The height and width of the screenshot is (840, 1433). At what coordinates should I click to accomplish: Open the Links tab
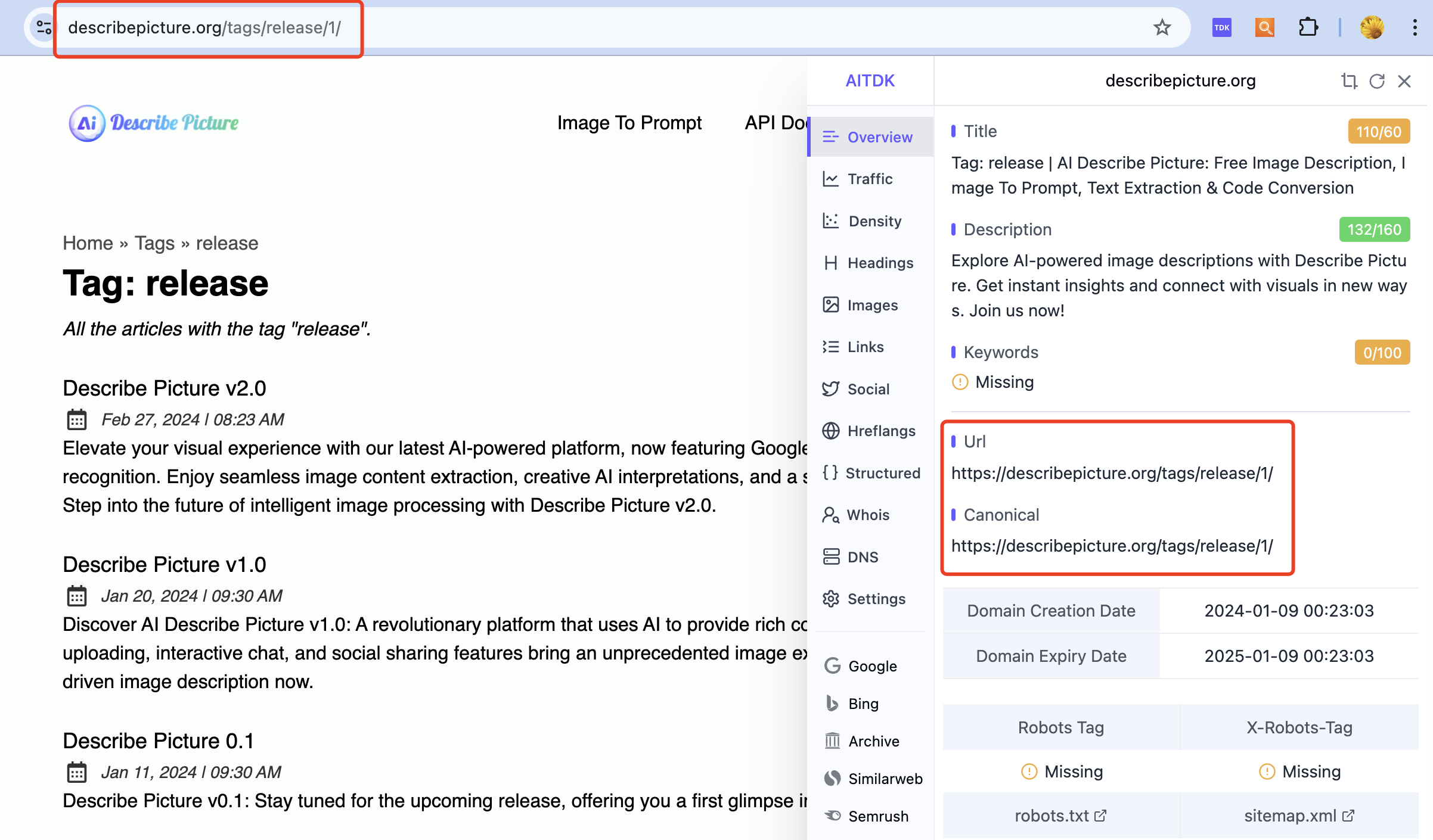870,347
